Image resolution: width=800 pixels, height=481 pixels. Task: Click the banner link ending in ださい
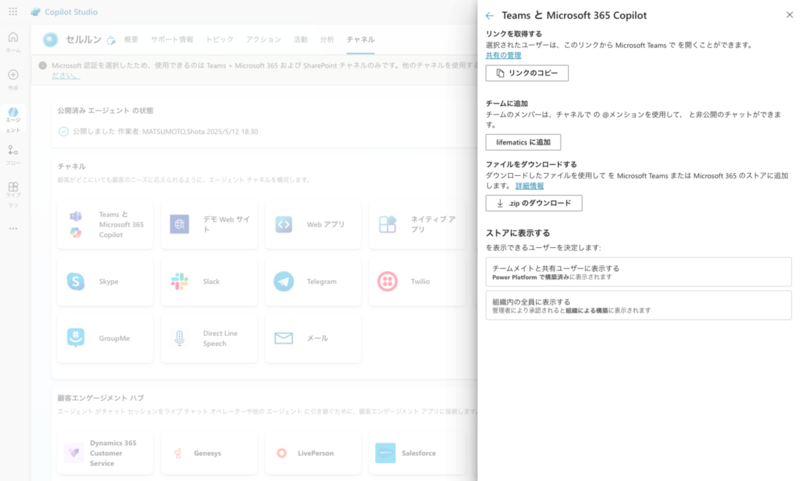pyautogui.click(x=66, y=75)
